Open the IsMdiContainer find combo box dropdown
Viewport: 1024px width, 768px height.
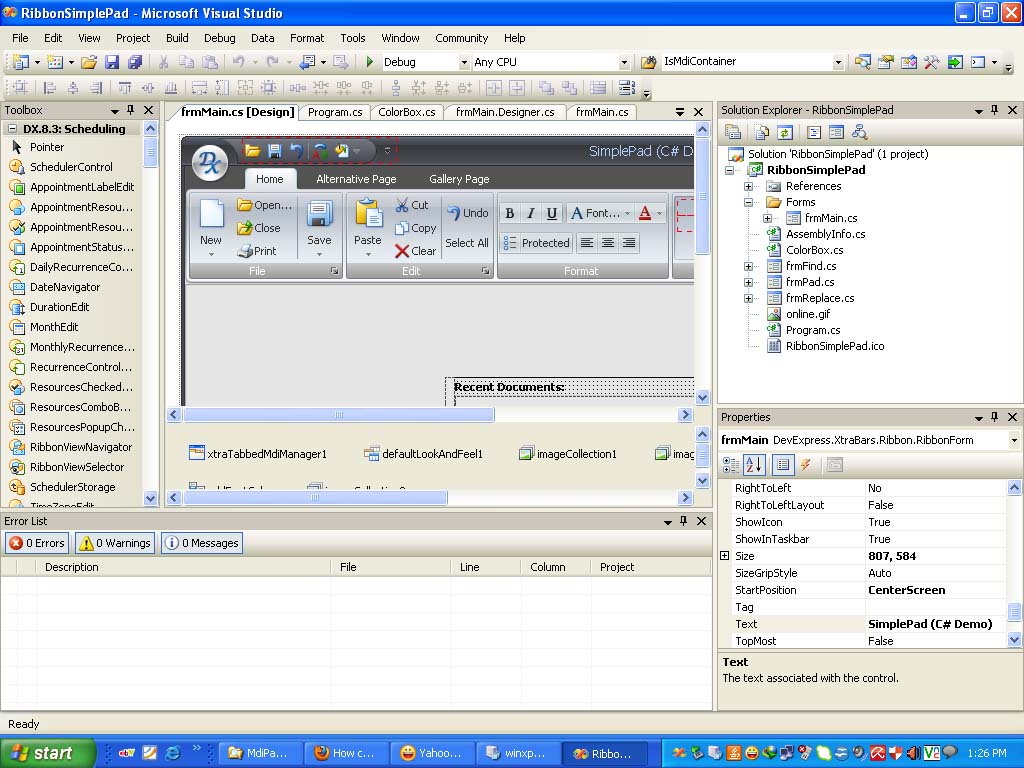[838, 63]
